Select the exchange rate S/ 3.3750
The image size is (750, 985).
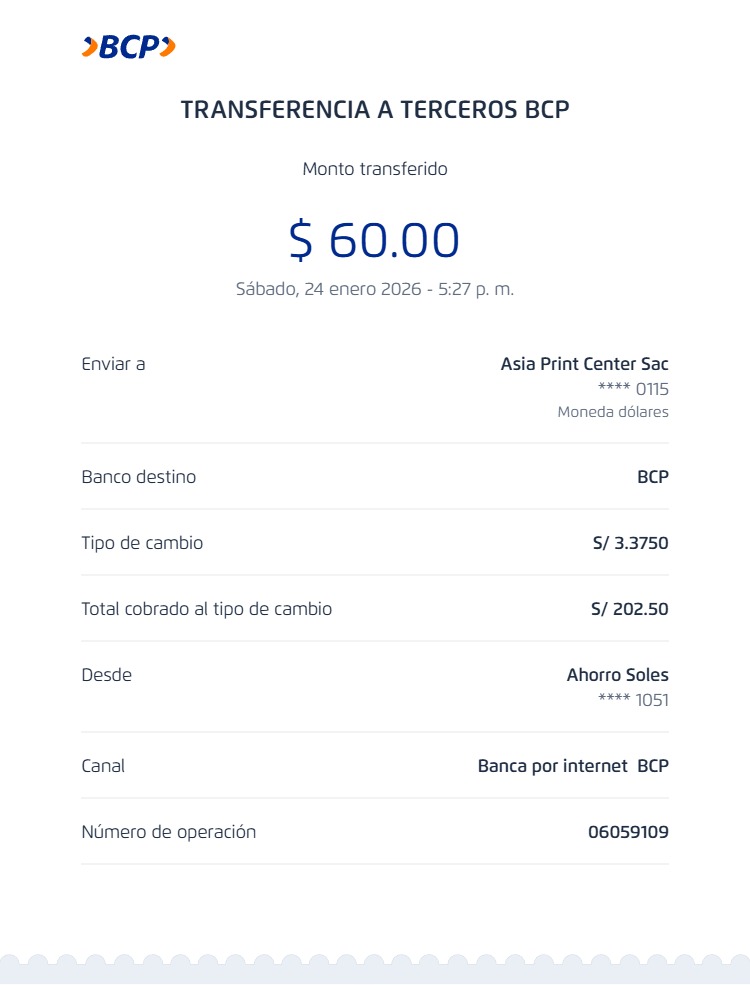(x=630, y=544)
